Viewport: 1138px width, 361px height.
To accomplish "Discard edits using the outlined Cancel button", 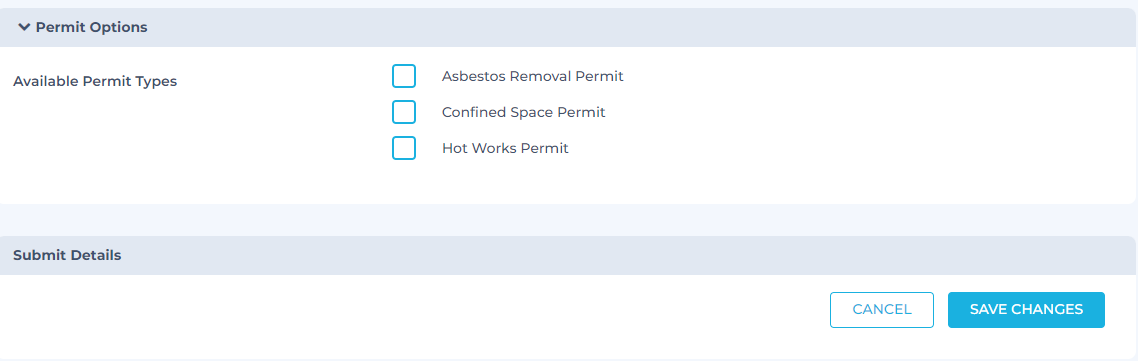I will click(x=882, y=309).
